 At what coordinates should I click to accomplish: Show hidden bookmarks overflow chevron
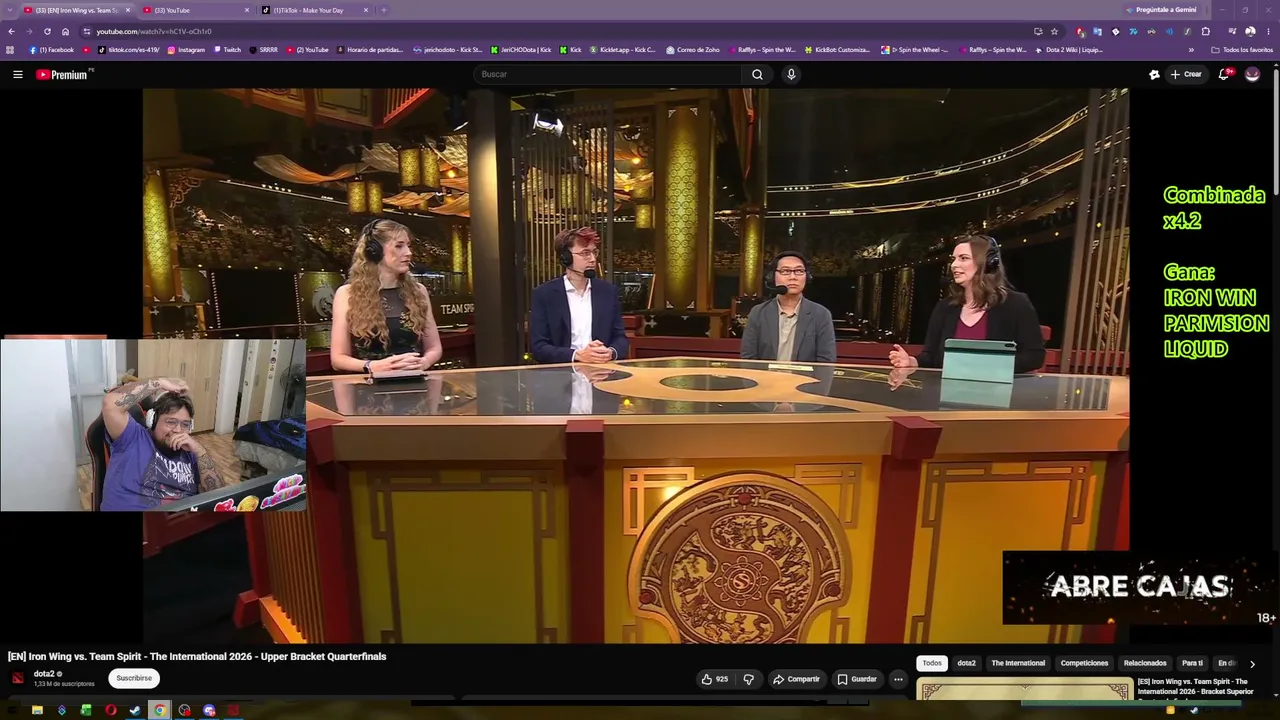(1191, 49)
